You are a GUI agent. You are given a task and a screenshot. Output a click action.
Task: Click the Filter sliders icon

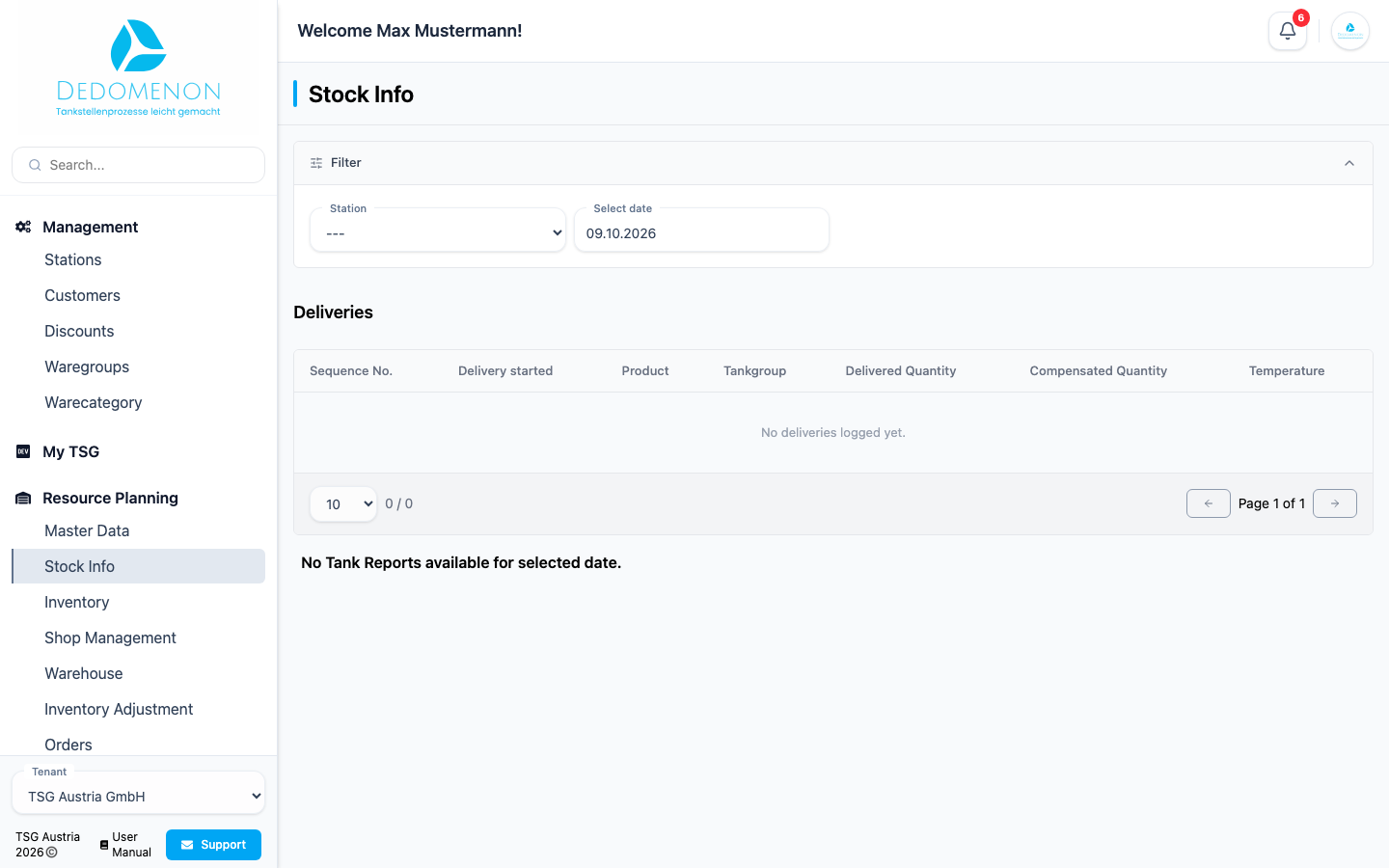tap(316, 163)
